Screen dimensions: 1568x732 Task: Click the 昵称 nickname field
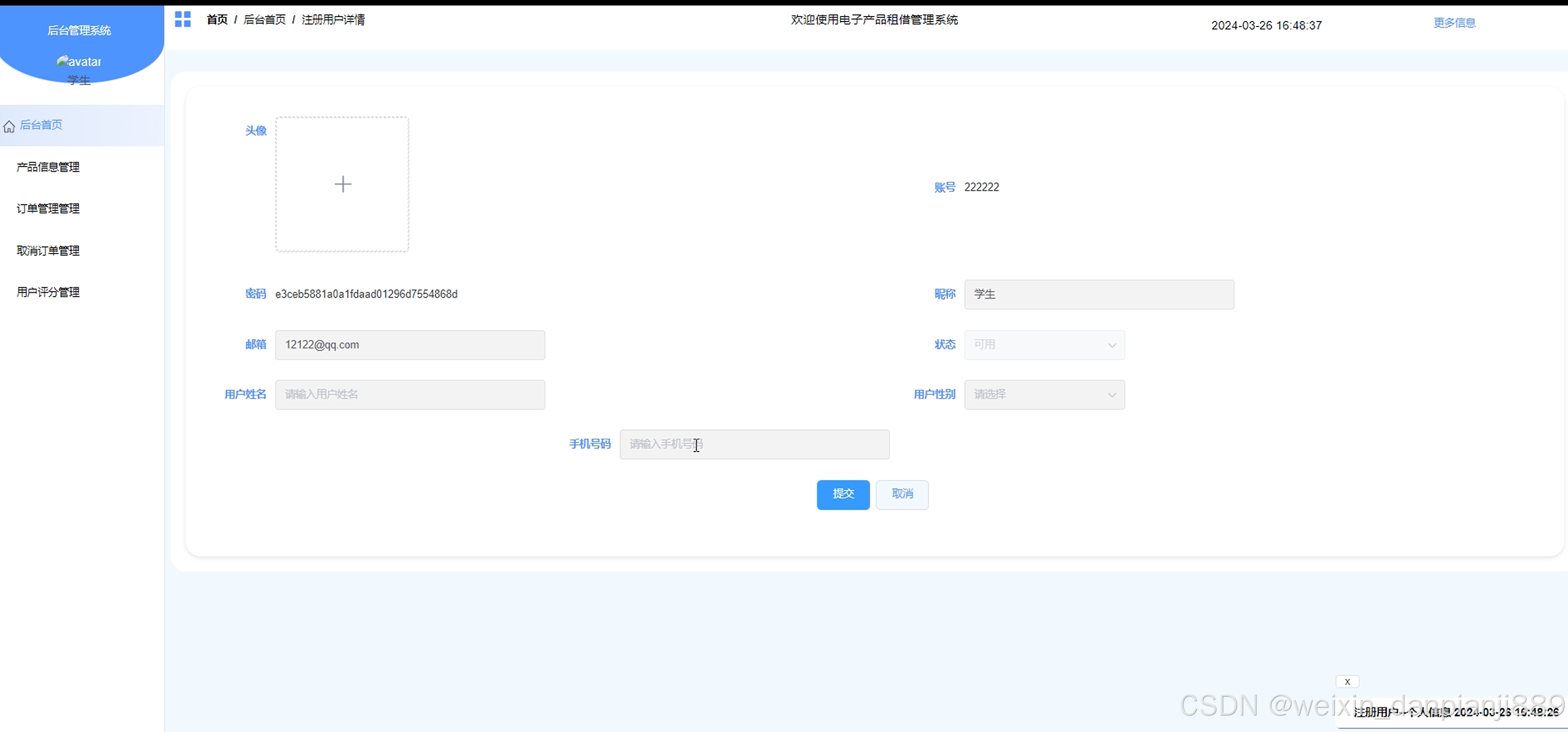click(1098, 294)
